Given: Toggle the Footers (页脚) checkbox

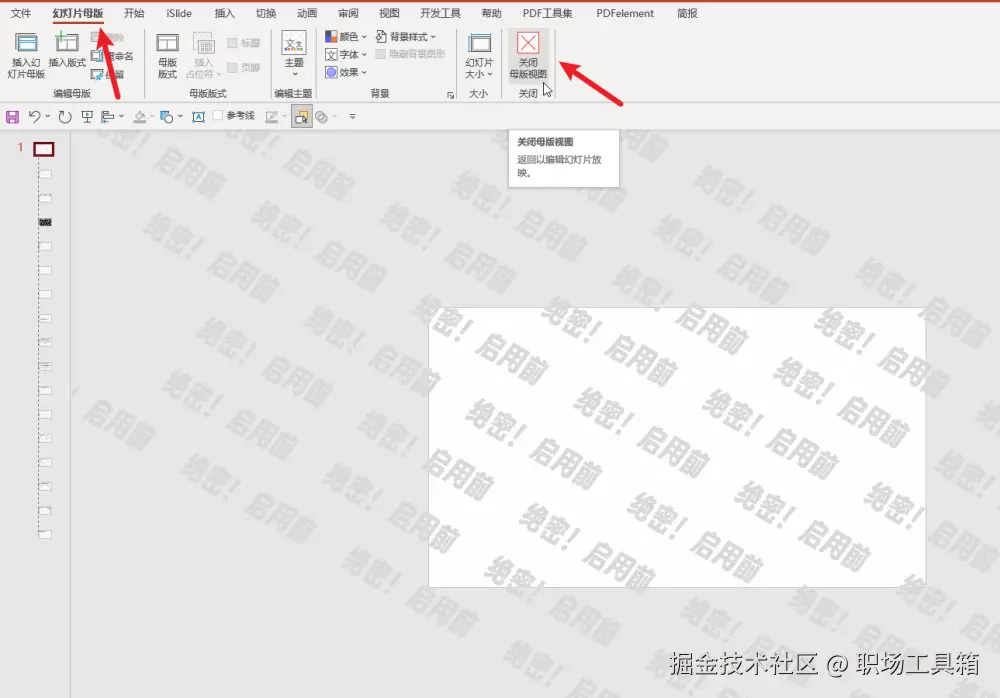Looking at the screenshot, I should coord(232,67).
